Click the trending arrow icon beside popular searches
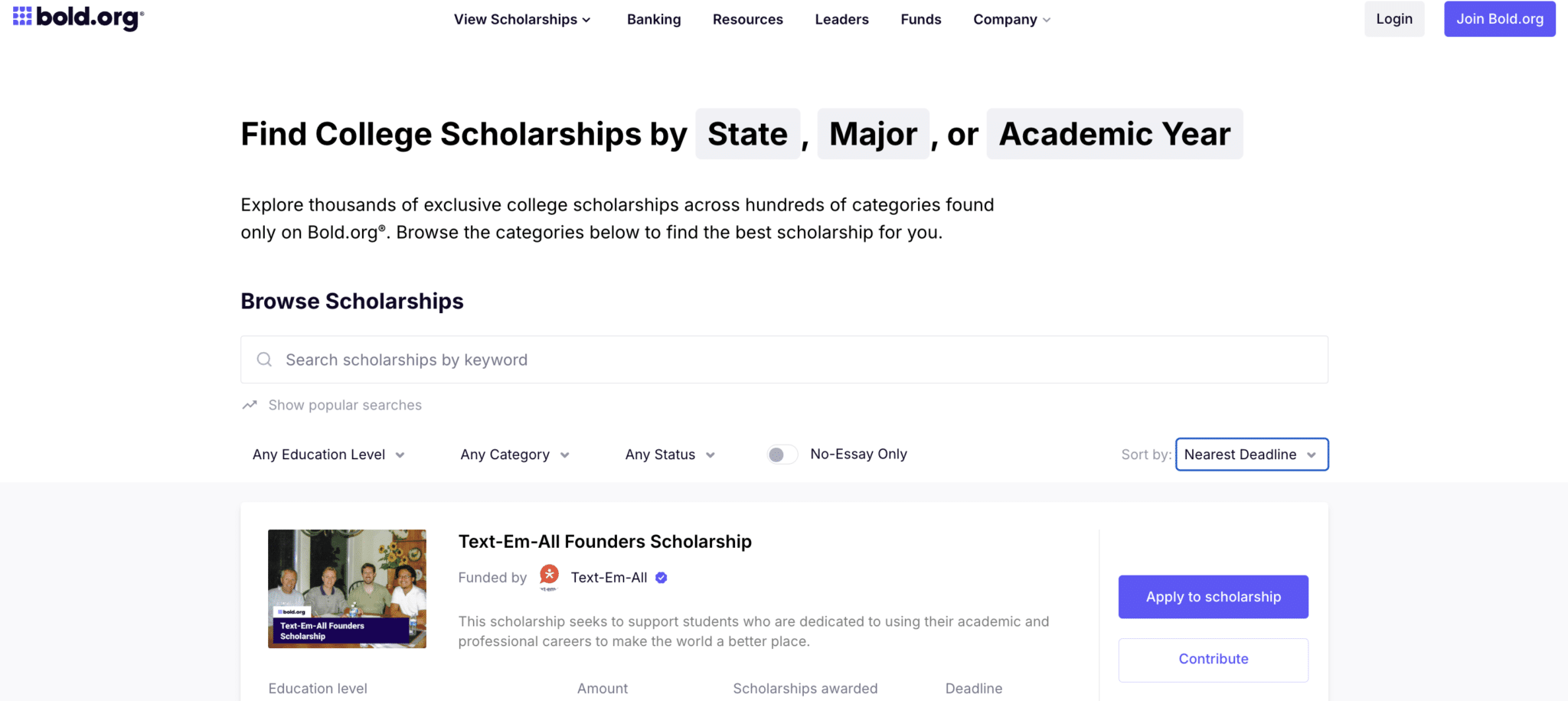 click(249, 404)
